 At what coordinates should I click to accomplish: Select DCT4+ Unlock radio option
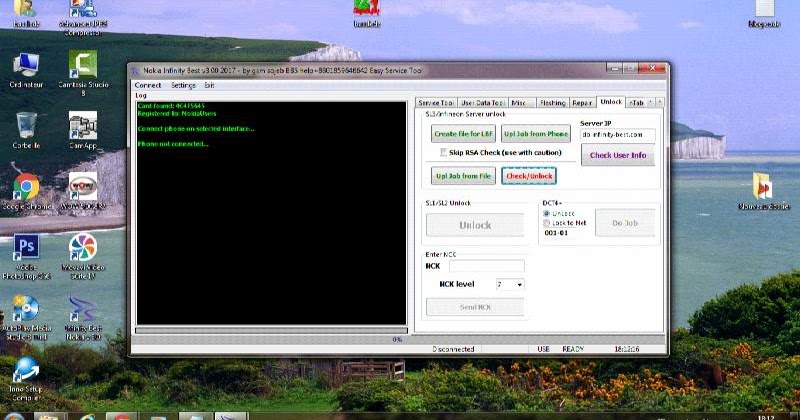[x=546, y=213]
